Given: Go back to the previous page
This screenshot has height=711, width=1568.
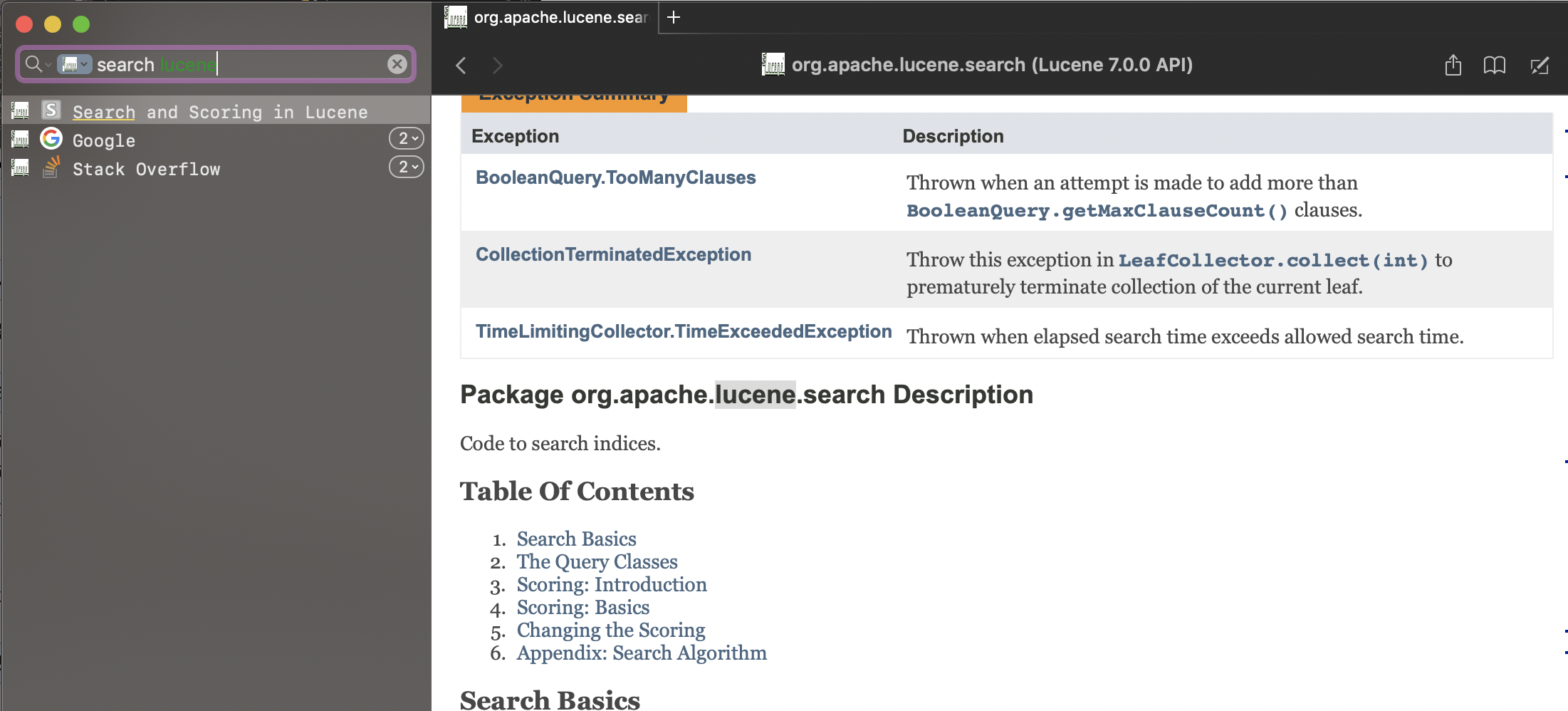Looking at the screenshot, I should pyautogui.click(x=461, y=66).
